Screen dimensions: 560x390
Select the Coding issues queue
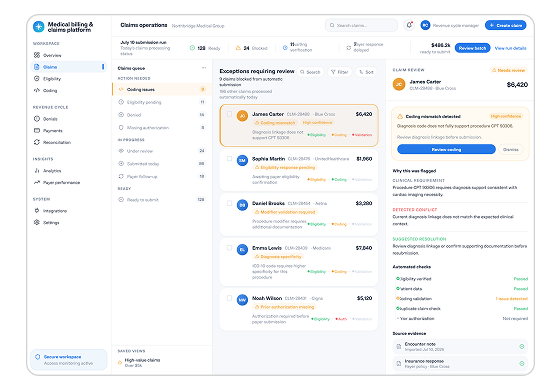pos(162,89)
